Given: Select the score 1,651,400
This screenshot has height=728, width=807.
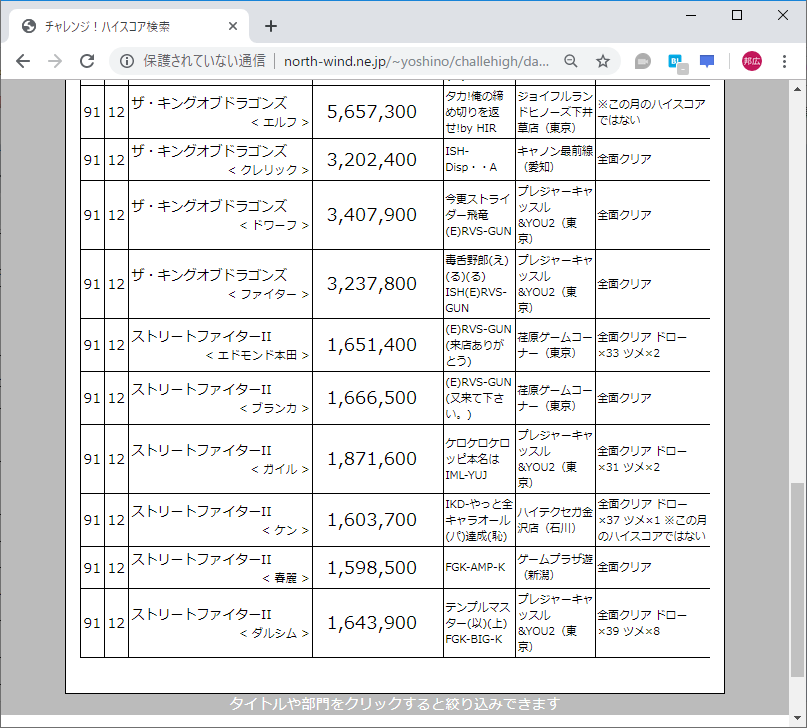Looking at the screenshot, I should pos(372,345).
